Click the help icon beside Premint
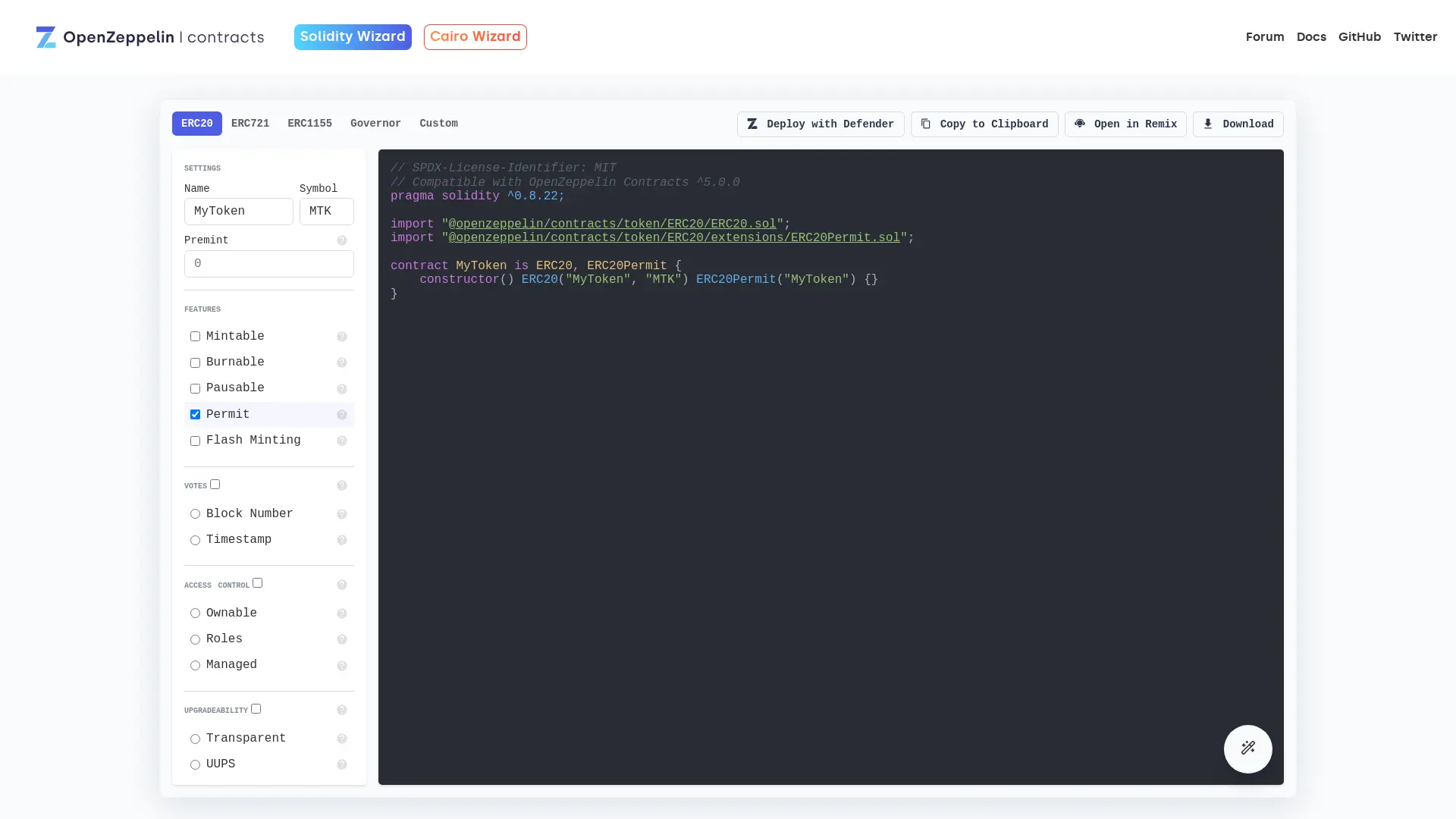 point(342,240)
